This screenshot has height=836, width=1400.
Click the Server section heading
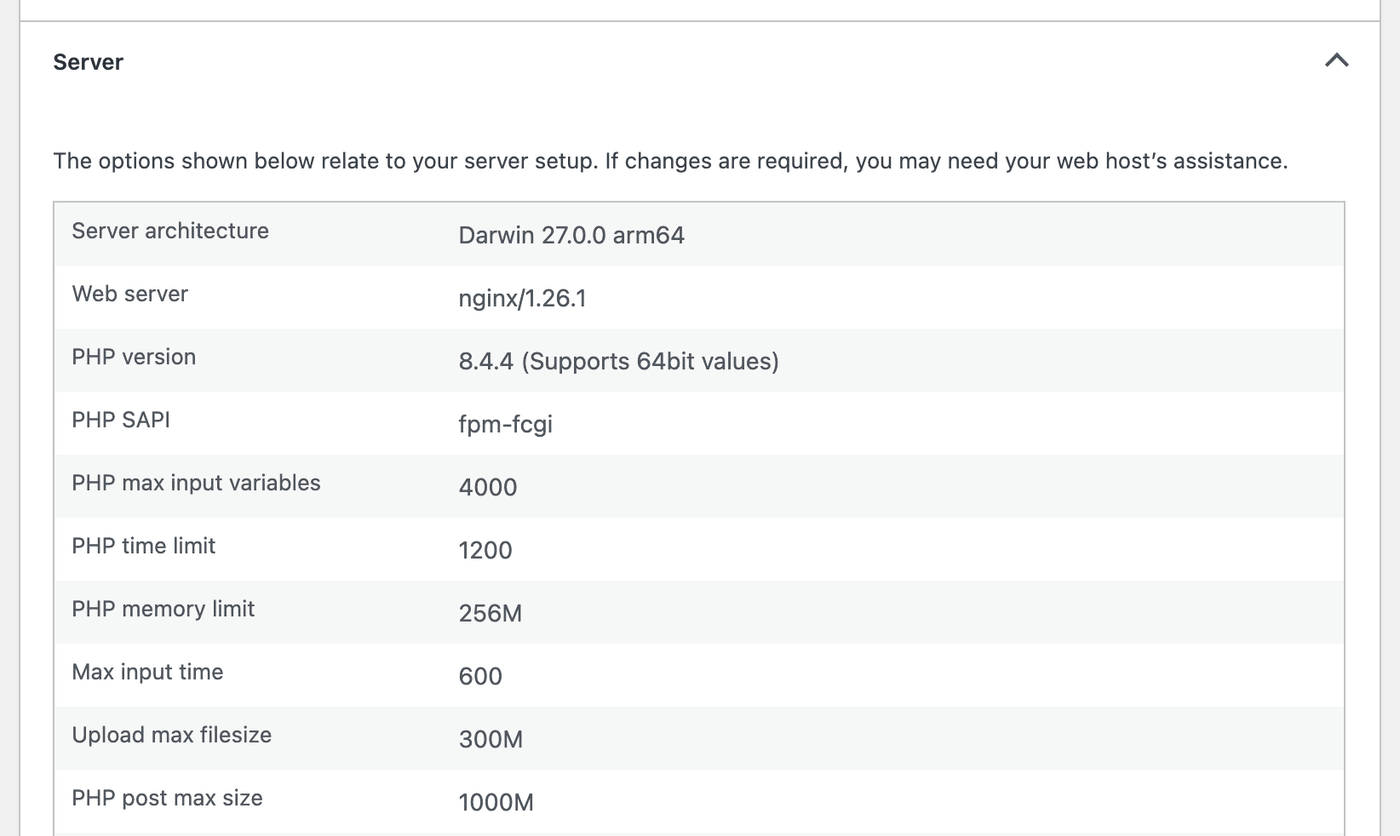(x=88, y=62)
